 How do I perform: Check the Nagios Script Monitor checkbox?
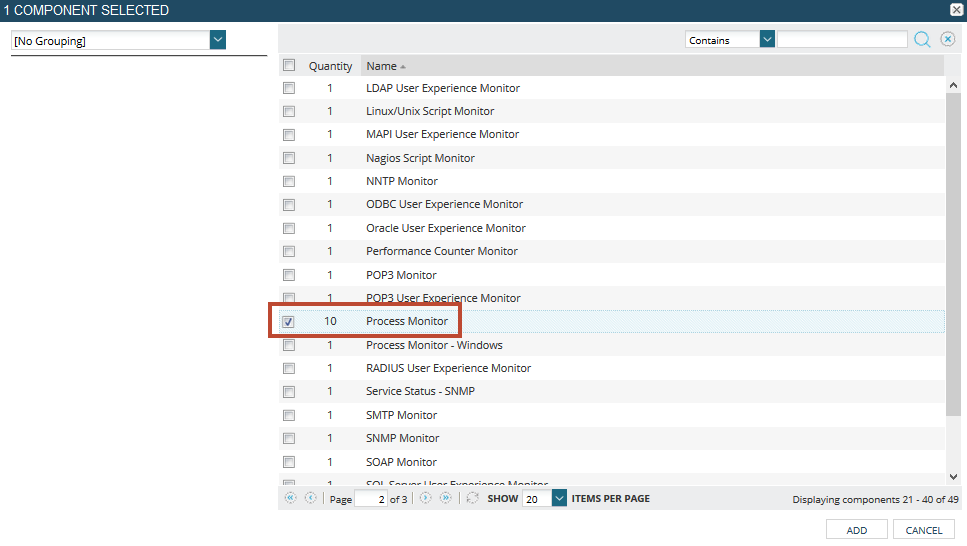coord(289,158)
